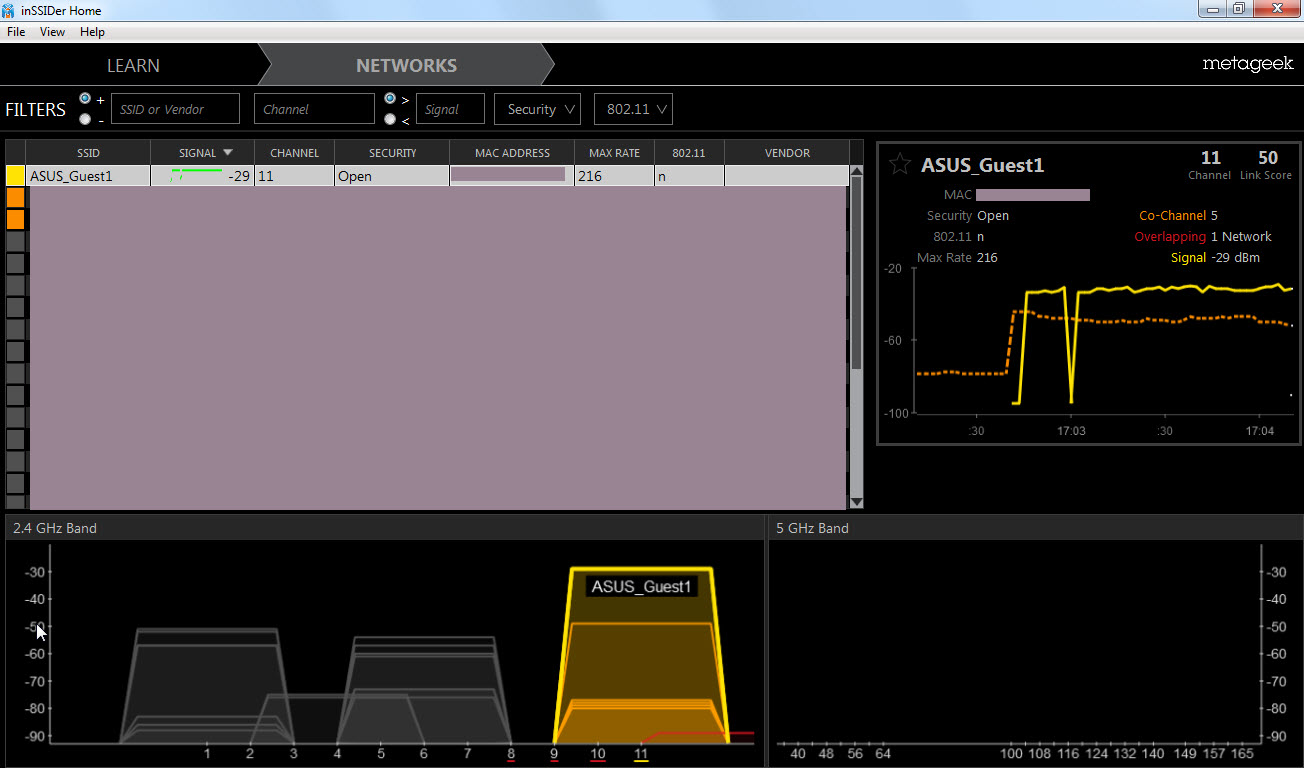The height and width of the screenshot is (768, 1304).
Task: Click channel 6 label on 2.4 GHz axis
Action: coord(424,754)
